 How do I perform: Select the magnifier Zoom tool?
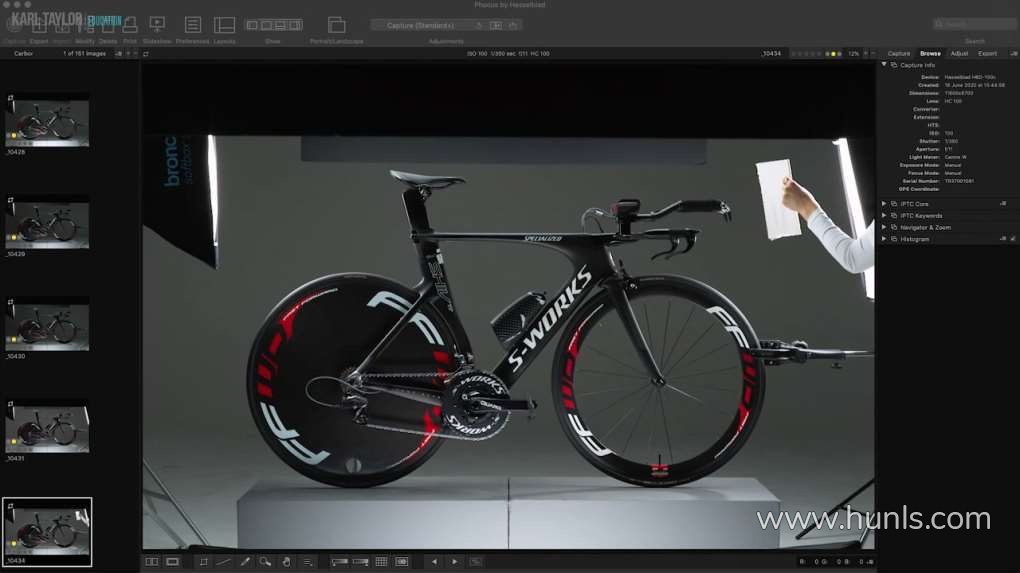click(x=265, y=561)
